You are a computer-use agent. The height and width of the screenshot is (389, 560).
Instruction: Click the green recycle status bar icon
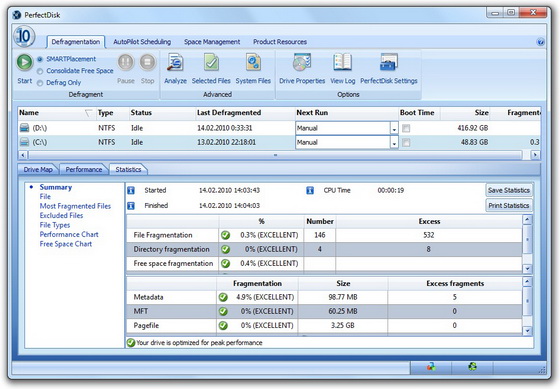pos(472,366)
